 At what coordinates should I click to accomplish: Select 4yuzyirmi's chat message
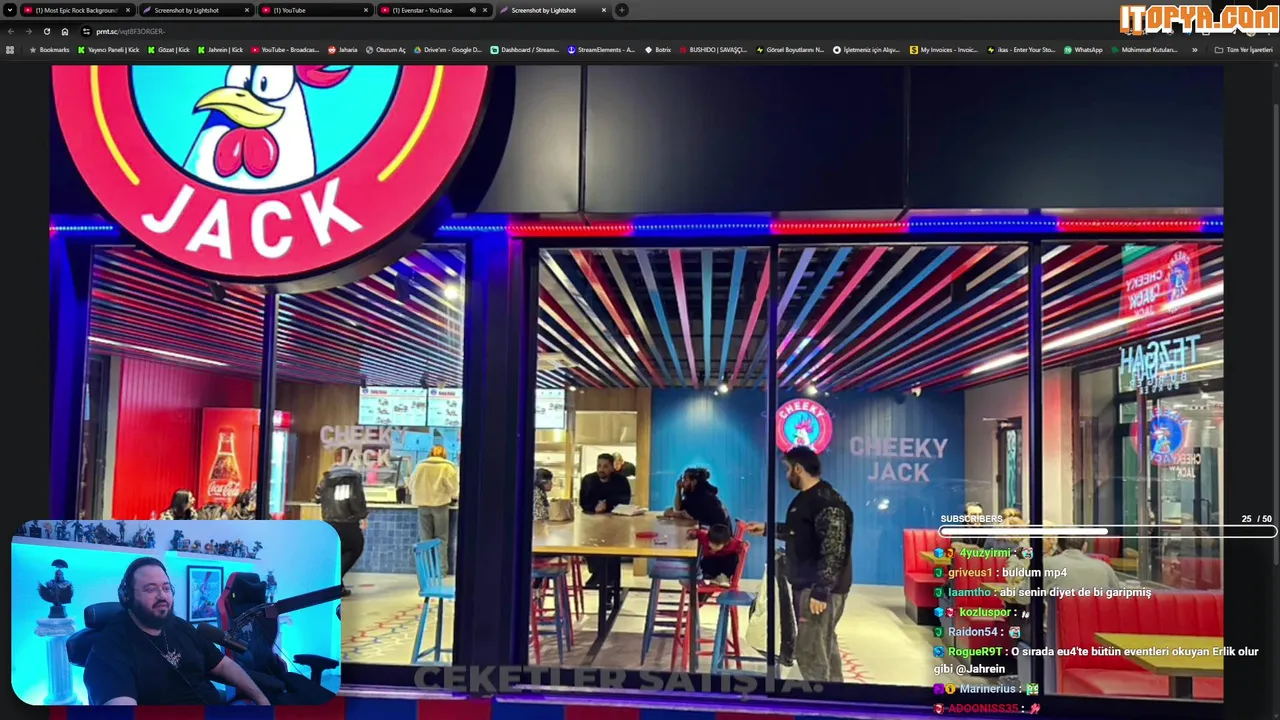[983, 553]
